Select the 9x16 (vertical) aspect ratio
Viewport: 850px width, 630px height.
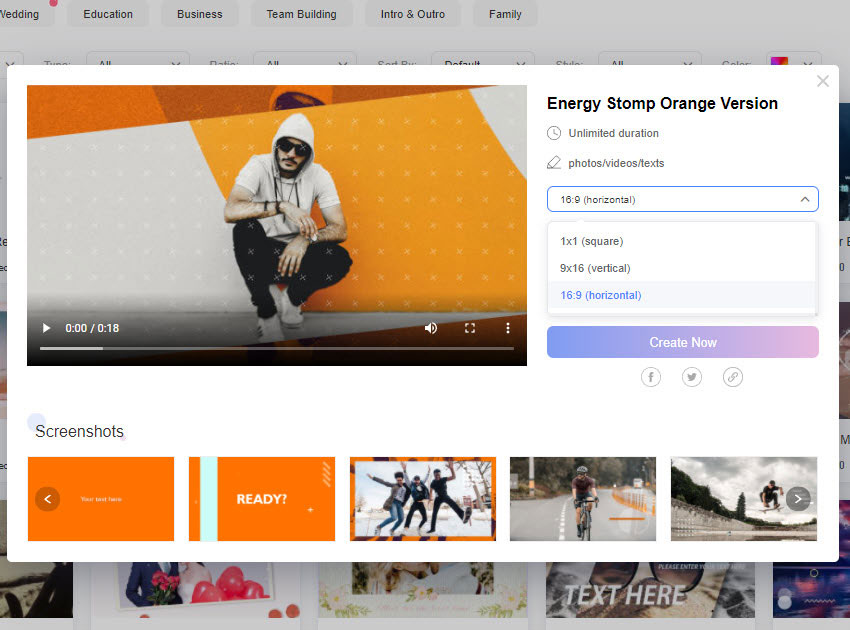(x=594, y=268)
